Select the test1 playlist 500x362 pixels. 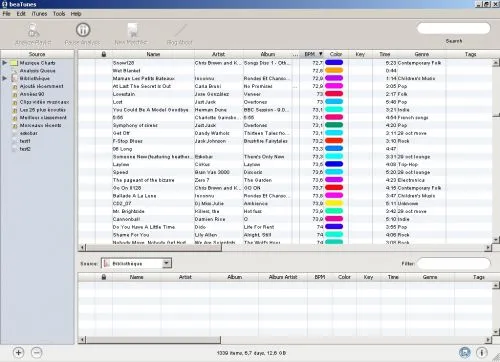(x=25, y=141)
